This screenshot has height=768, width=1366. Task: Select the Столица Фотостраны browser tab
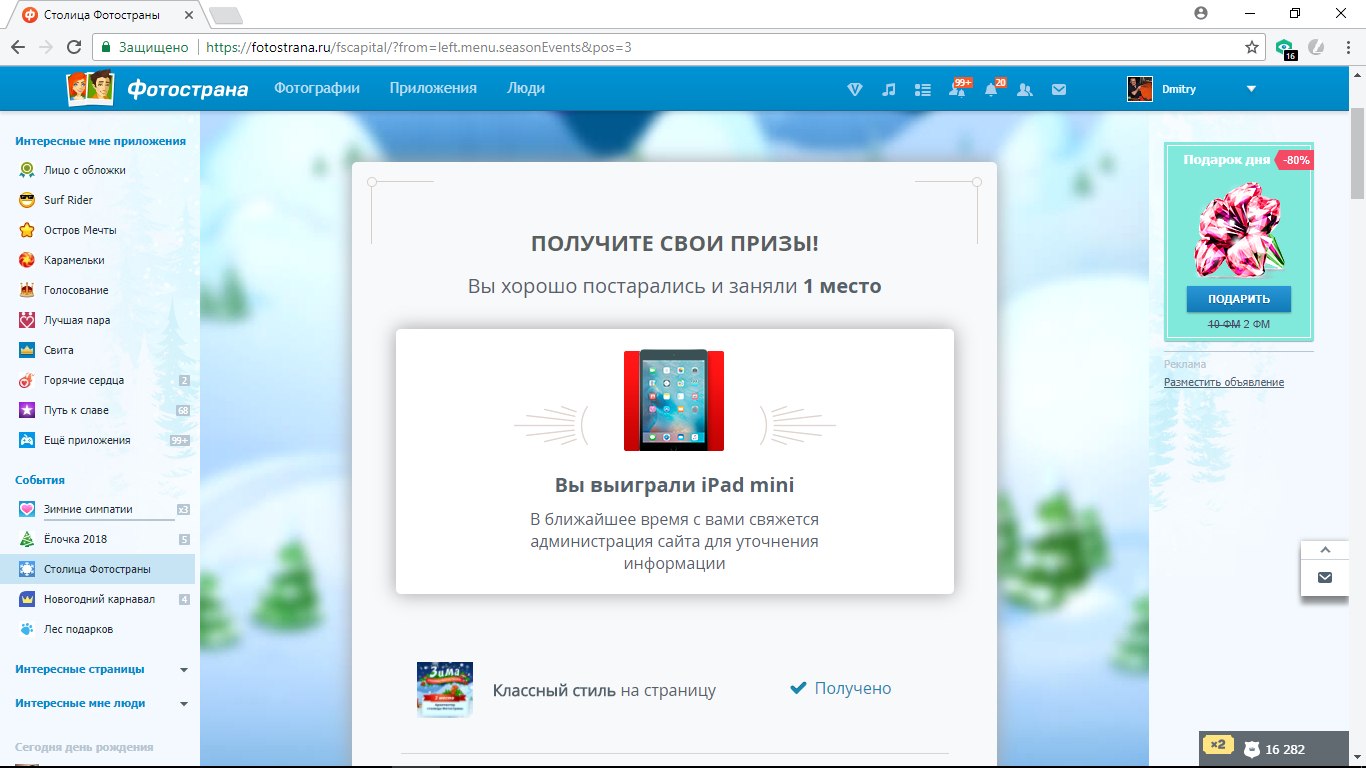coord(107,15)
